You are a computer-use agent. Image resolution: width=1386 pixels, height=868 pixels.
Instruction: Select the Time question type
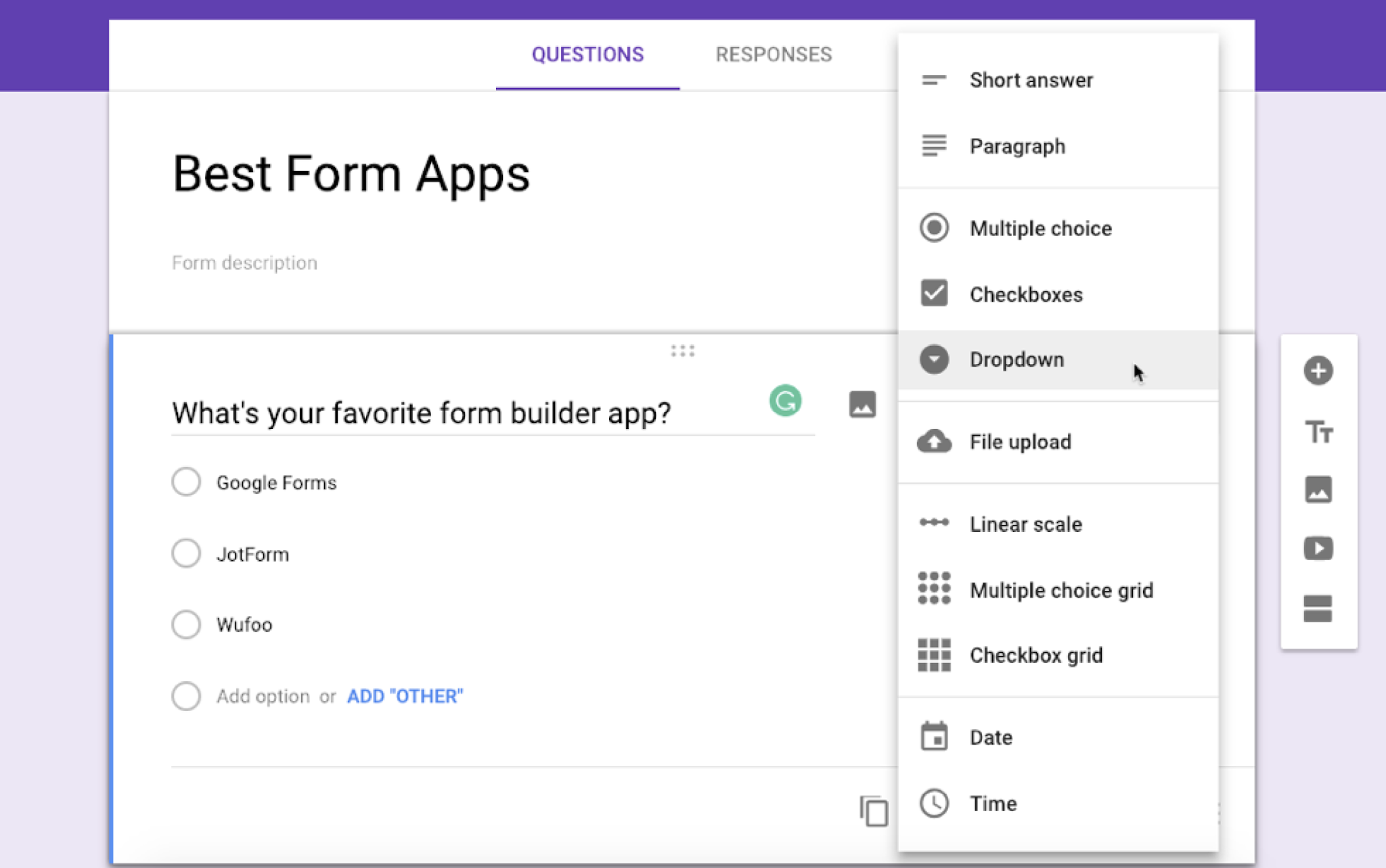click(993, 803)
